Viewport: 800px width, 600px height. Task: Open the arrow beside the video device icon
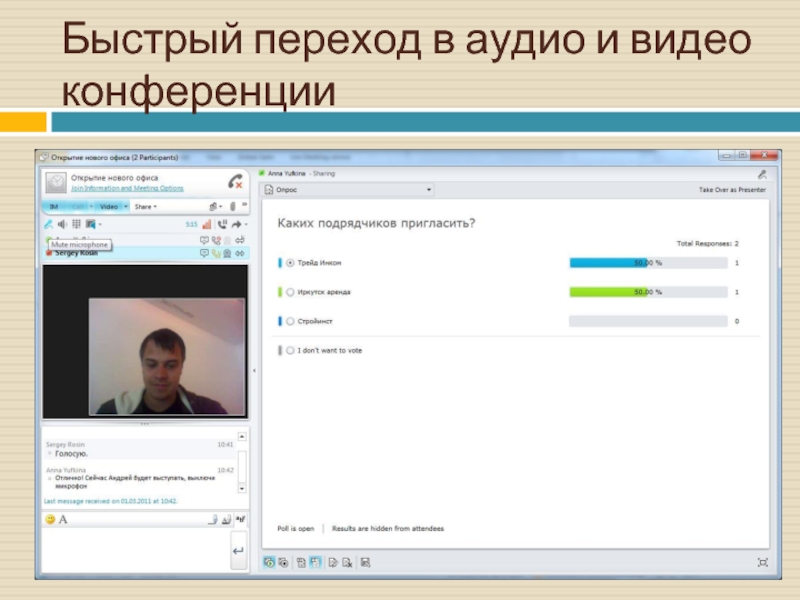point(100,224)
